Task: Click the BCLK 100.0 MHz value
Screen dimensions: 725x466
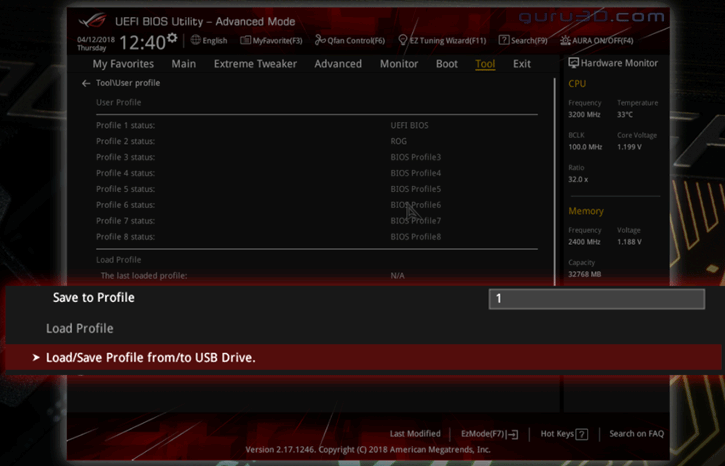Action: point(585,147)
